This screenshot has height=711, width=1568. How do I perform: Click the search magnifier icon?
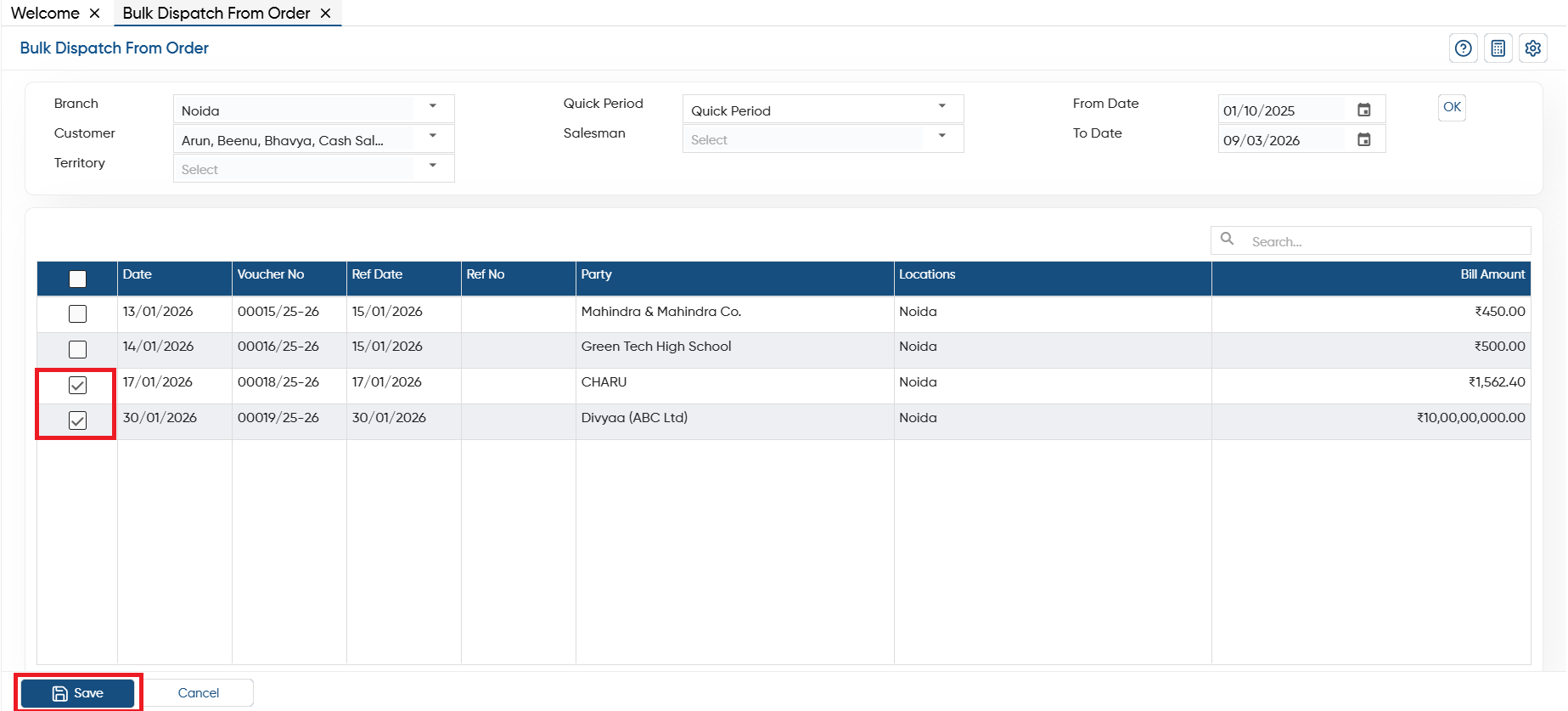tap(1227, 239)
